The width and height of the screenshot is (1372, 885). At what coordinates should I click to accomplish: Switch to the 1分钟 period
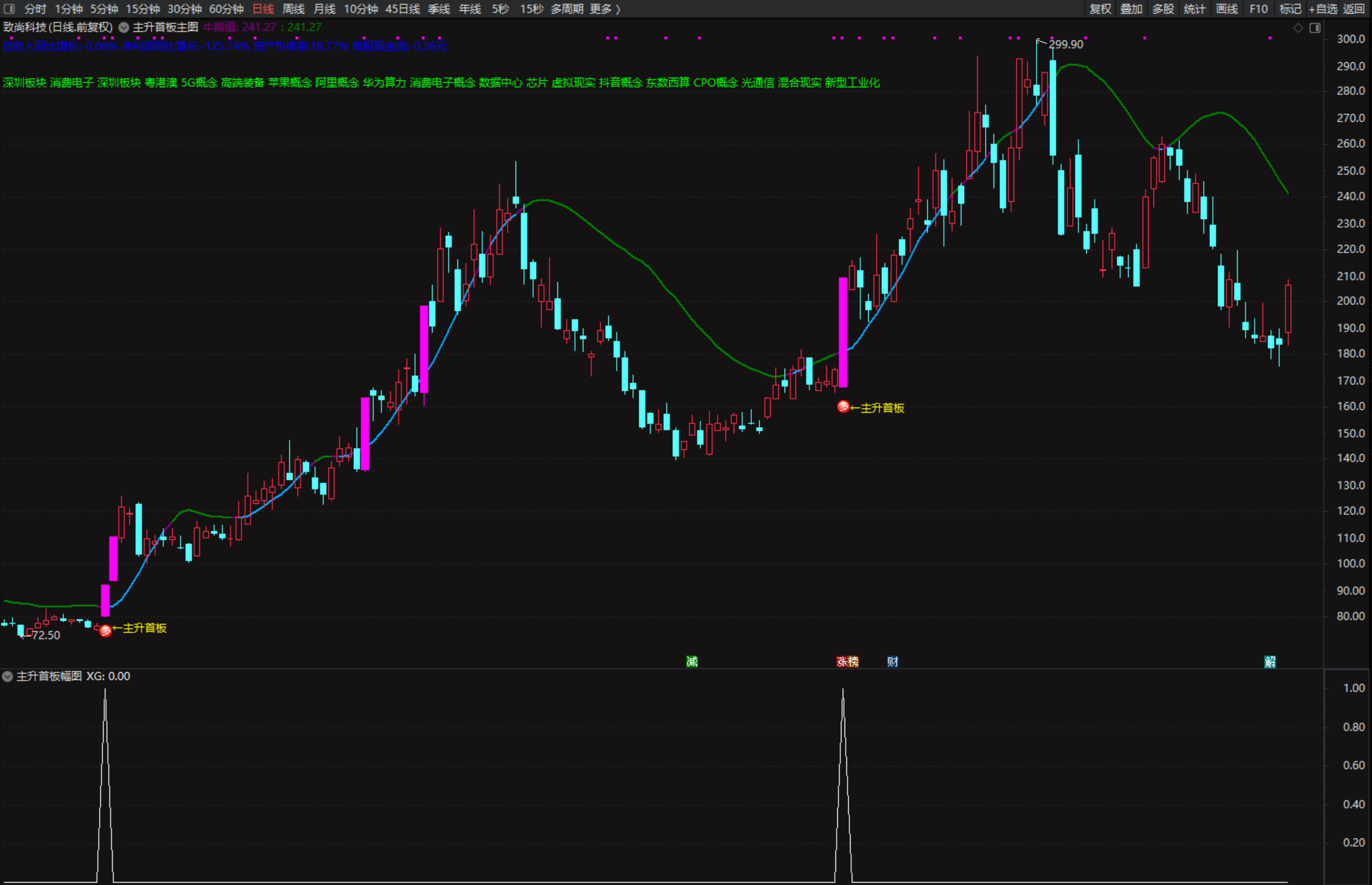tap(68, 9)
